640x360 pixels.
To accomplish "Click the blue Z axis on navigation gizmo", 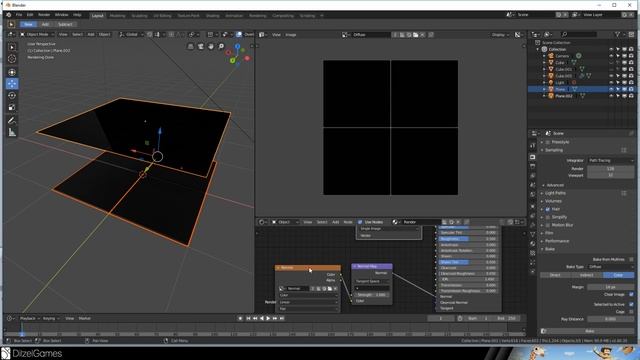I will pos(238,47).
